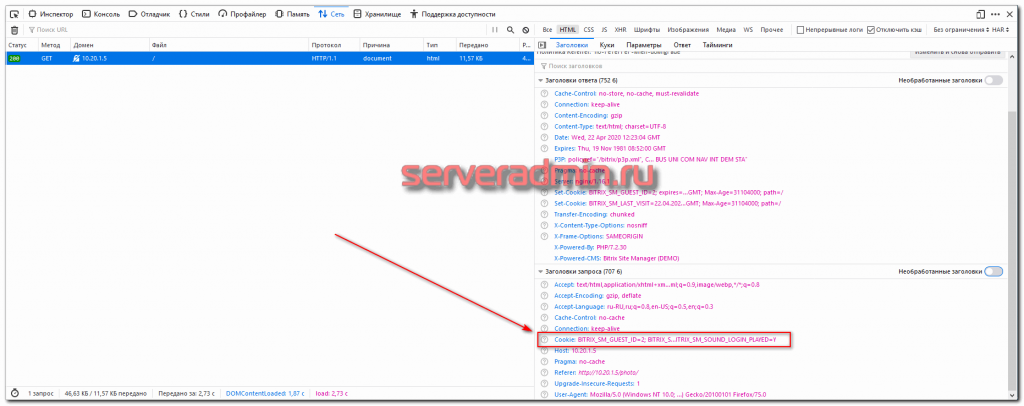Open Без ограничения throttling dropdown
Image resolution: width=1024 pixels, height=406 pixels.
click(960, 30)
